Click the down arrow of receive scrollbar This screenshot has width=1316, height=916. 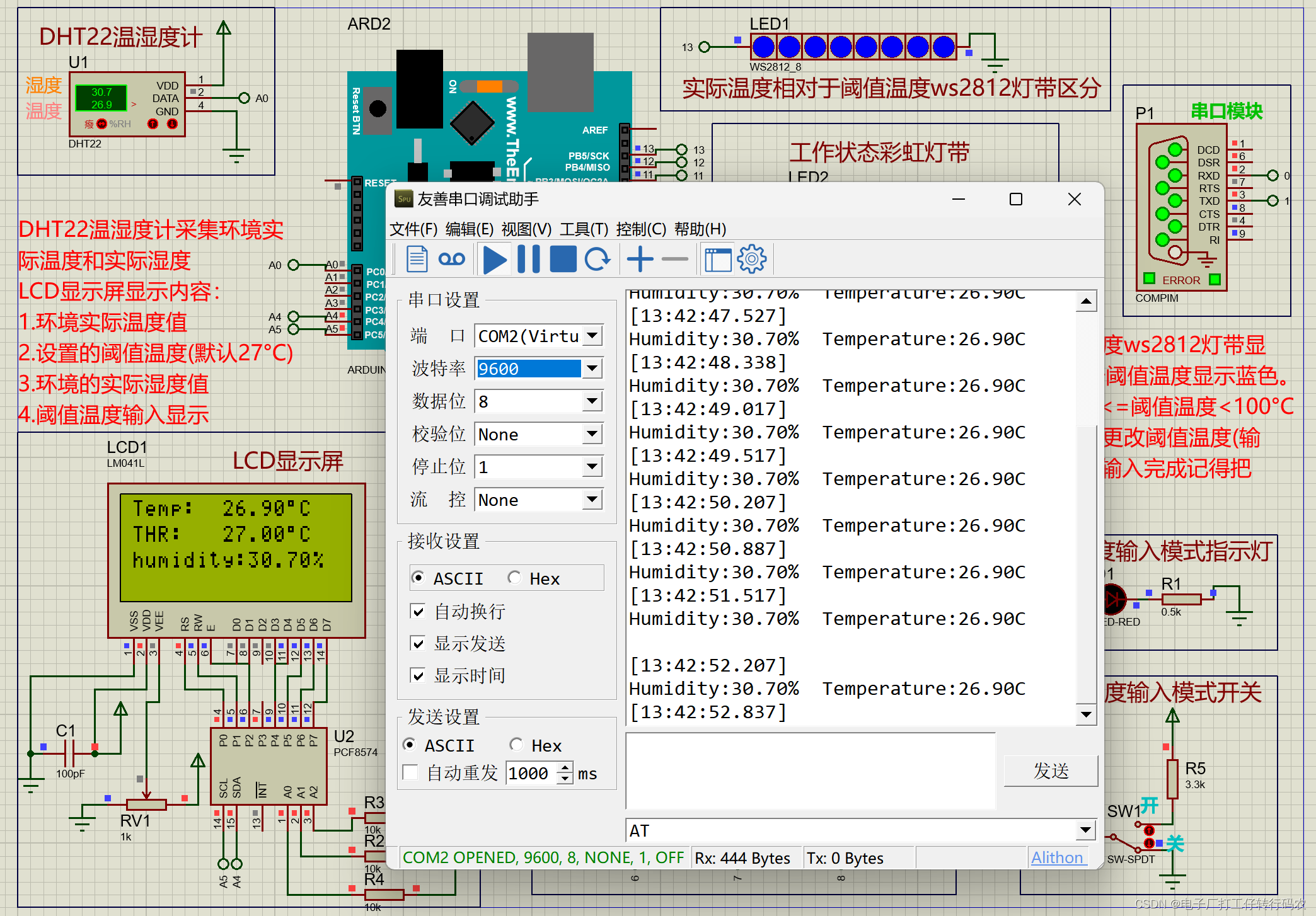pyautogui.click(x=1086, y=714)
